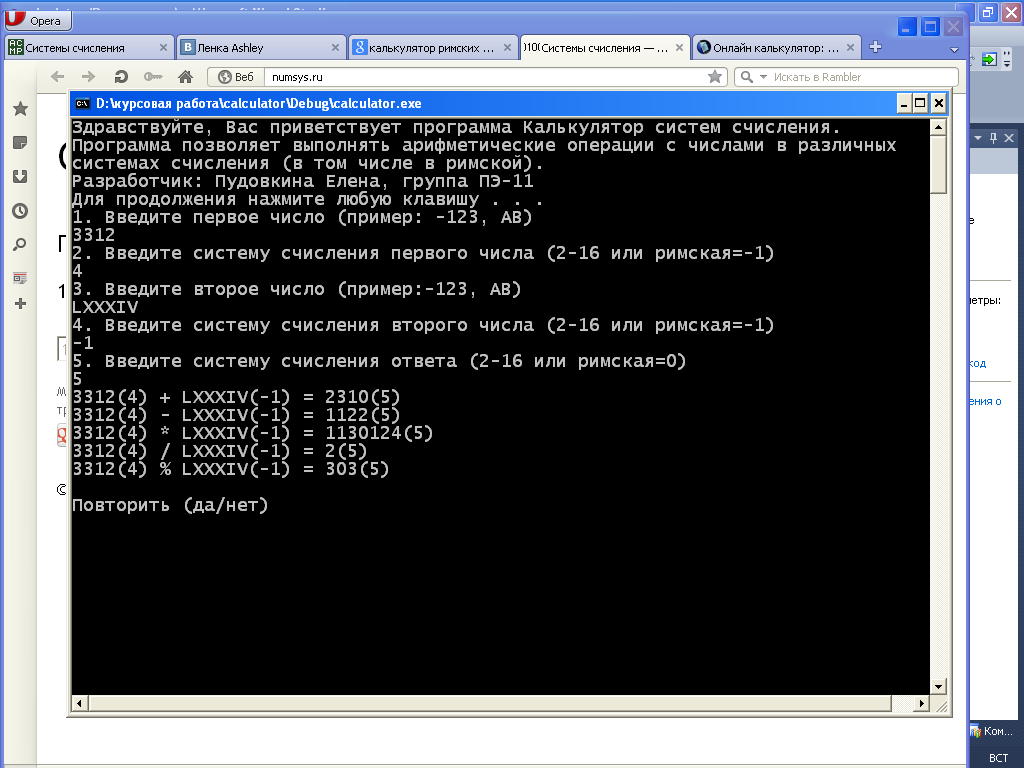Maximize the Opera browser window
This screenshot has width=1024, height=768.
931,27
